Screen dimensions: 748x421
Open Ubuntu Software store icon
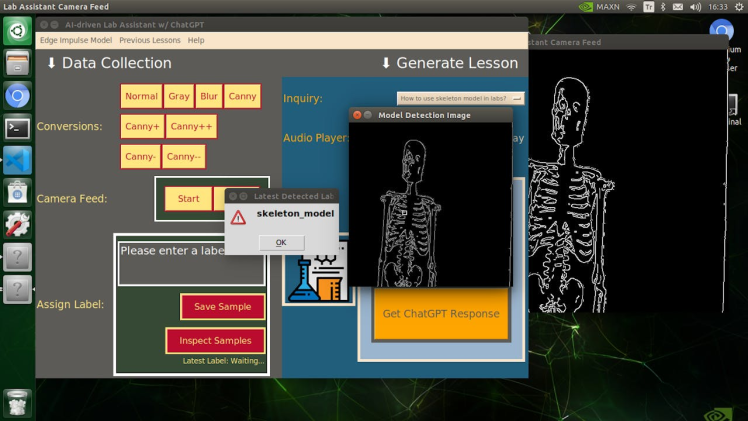(17, 192)
